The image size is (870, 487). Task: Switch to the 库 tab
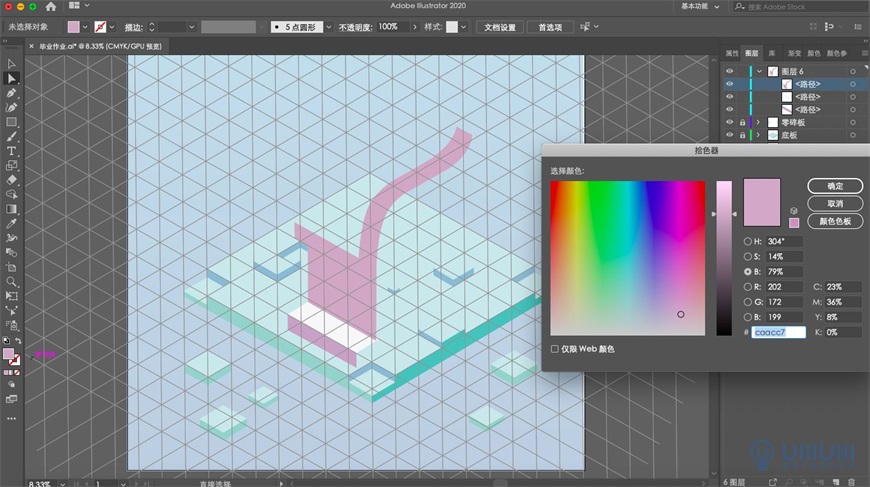772,53
